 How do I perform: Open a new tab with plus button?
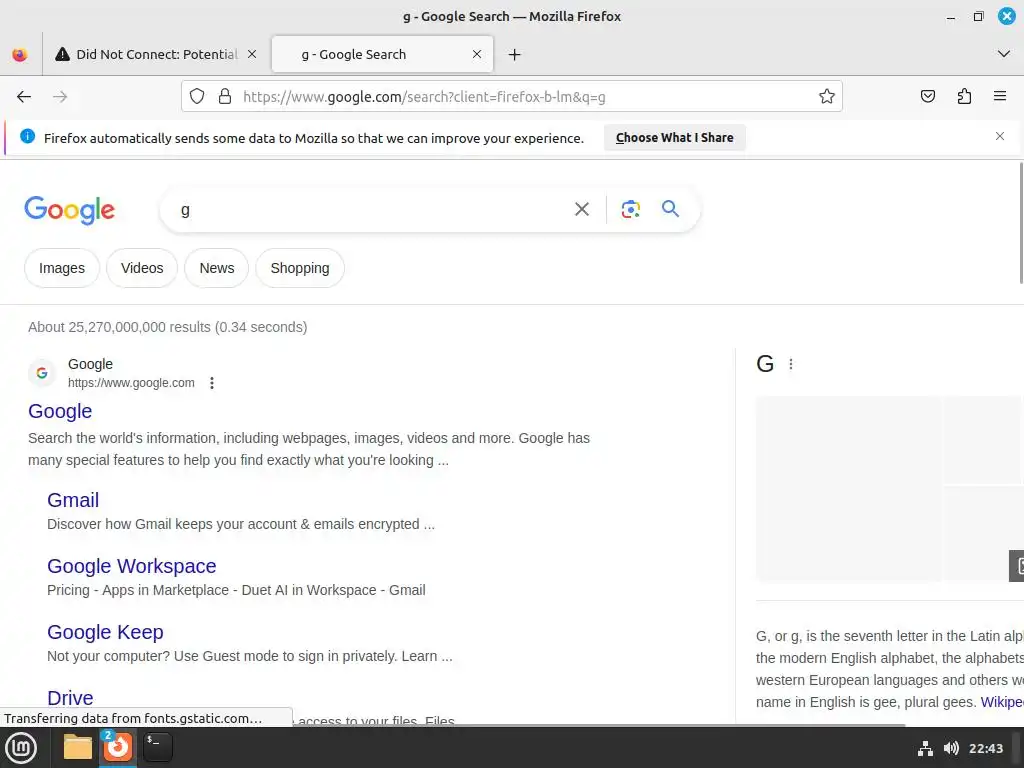(x=515, y=55)
